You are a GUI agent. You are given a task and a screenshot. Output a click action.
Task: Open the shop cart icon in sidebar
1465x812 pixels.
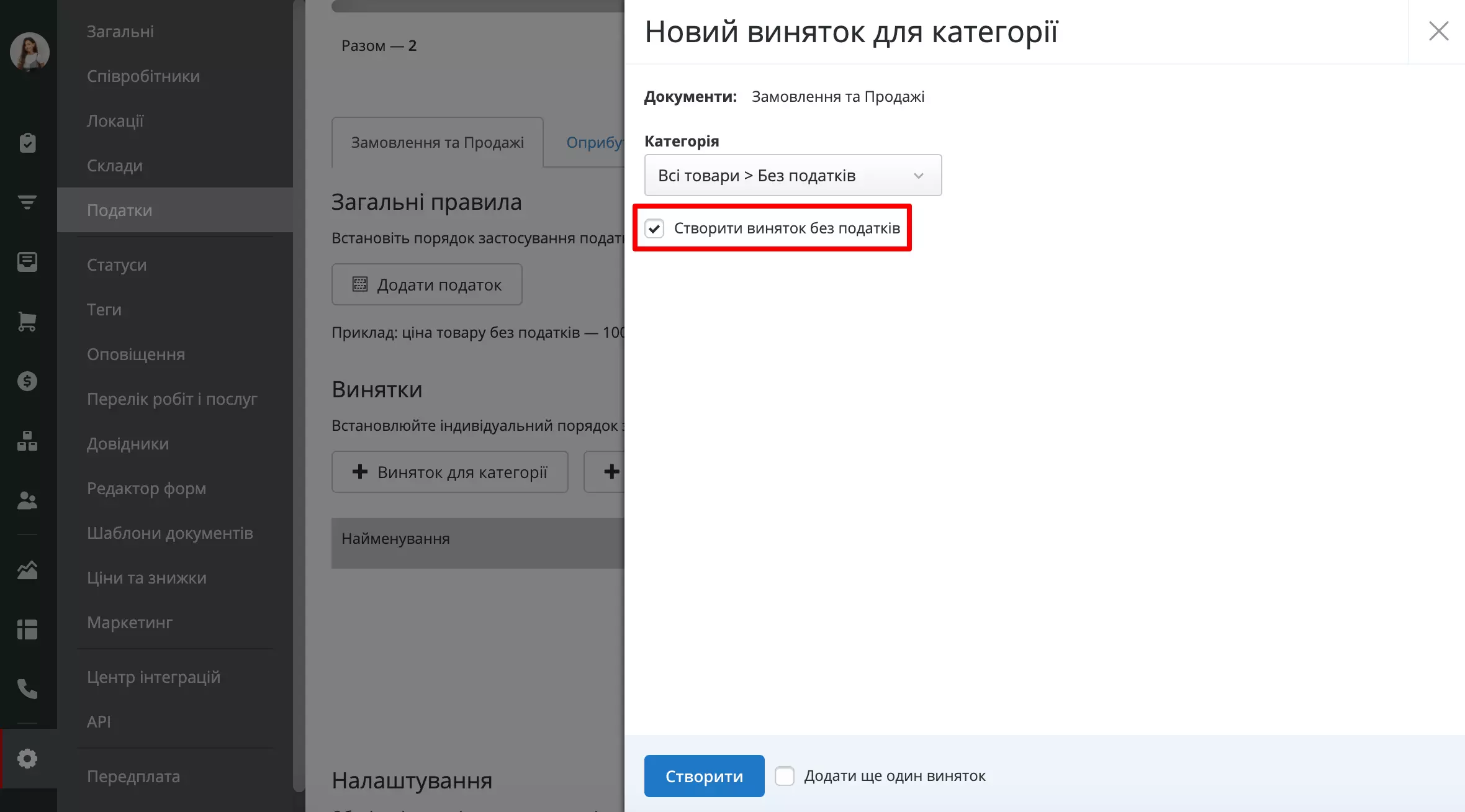coord(27,322)
